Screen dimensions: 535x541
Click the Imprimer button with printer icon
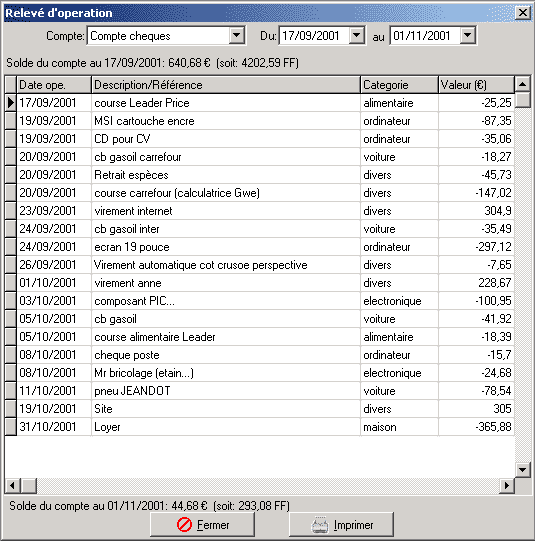(341, 524)
